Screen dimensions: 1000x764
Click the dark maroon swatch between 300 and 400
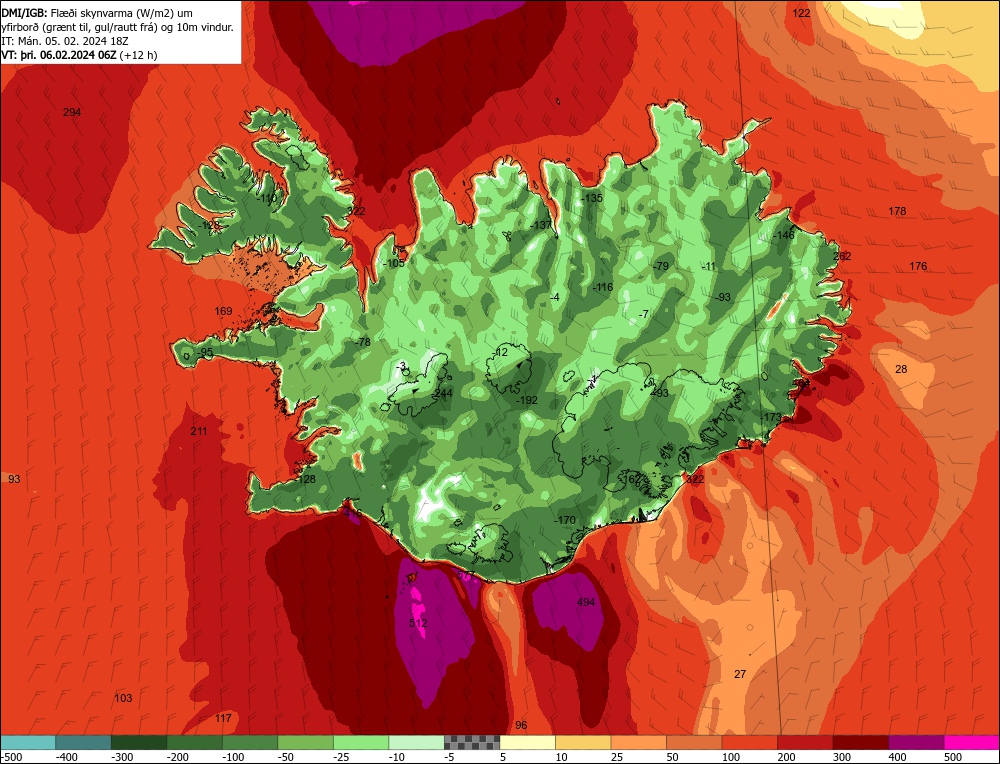pyautogui.click(x=860, y=742)
